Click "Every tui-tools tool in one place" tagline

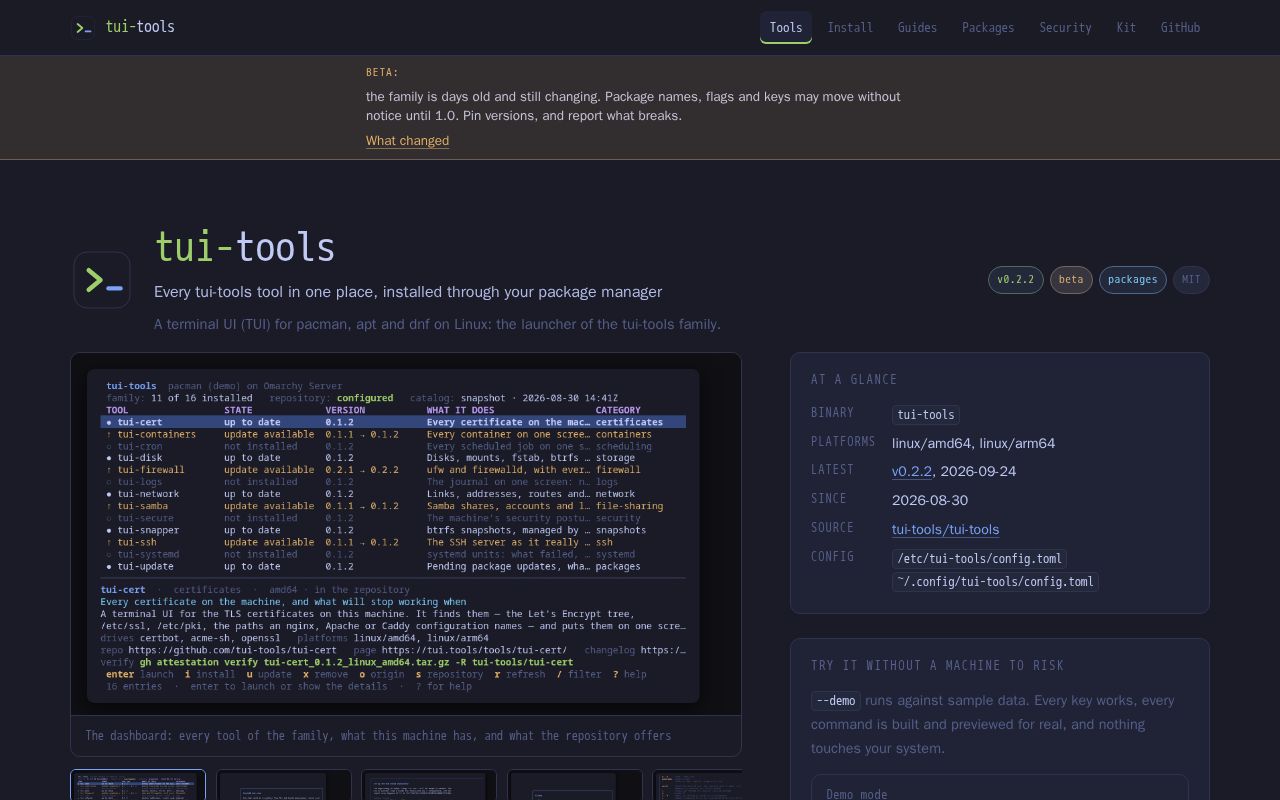(x=408, y=292)
